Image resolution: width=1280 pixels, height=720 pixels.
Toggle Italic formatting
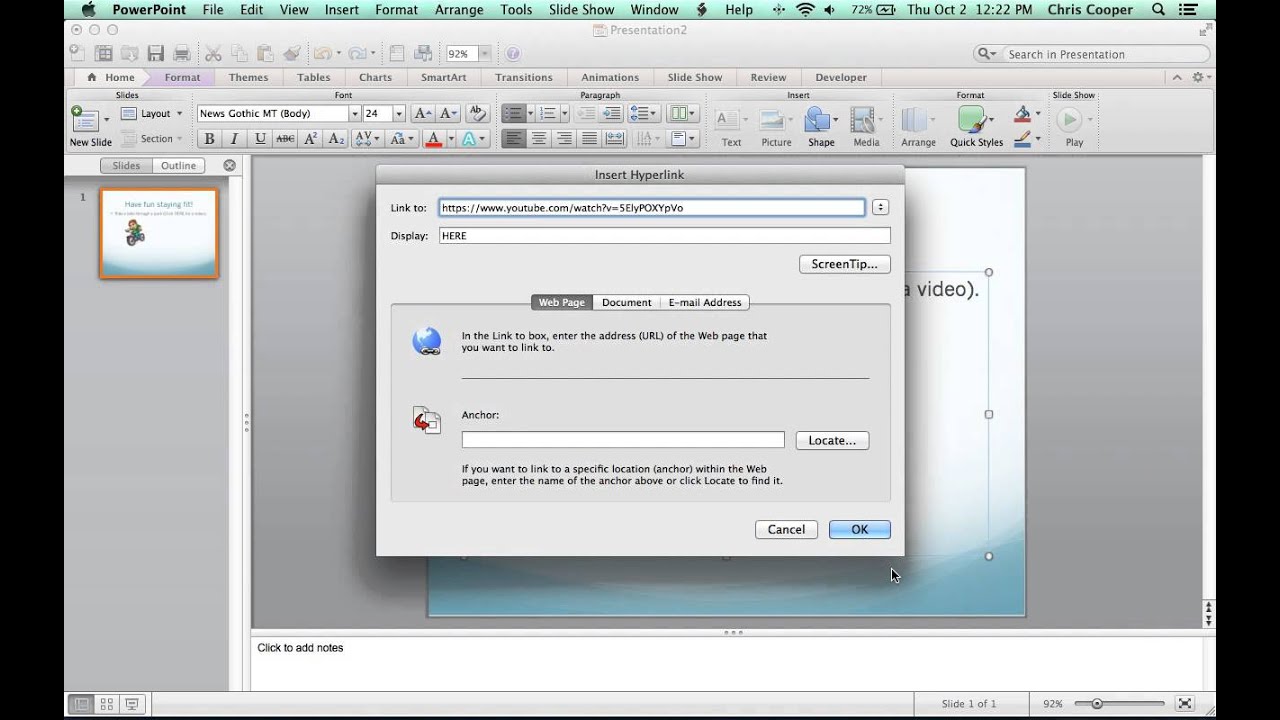click(x=235, y=139)
